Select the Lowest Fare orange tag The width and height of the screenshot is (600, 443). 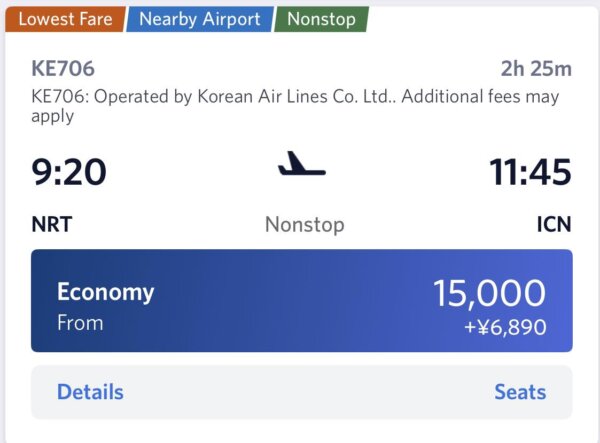point(65,19)
